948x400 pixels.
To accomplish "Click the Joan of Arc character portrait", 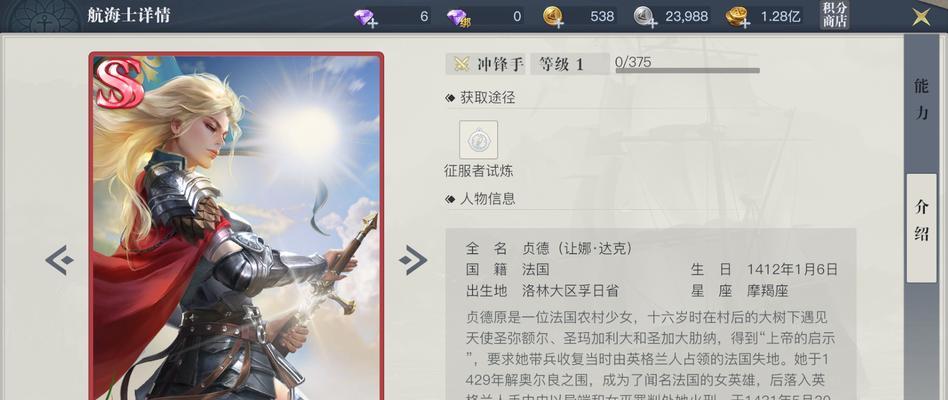I will [x=236, y=227].
